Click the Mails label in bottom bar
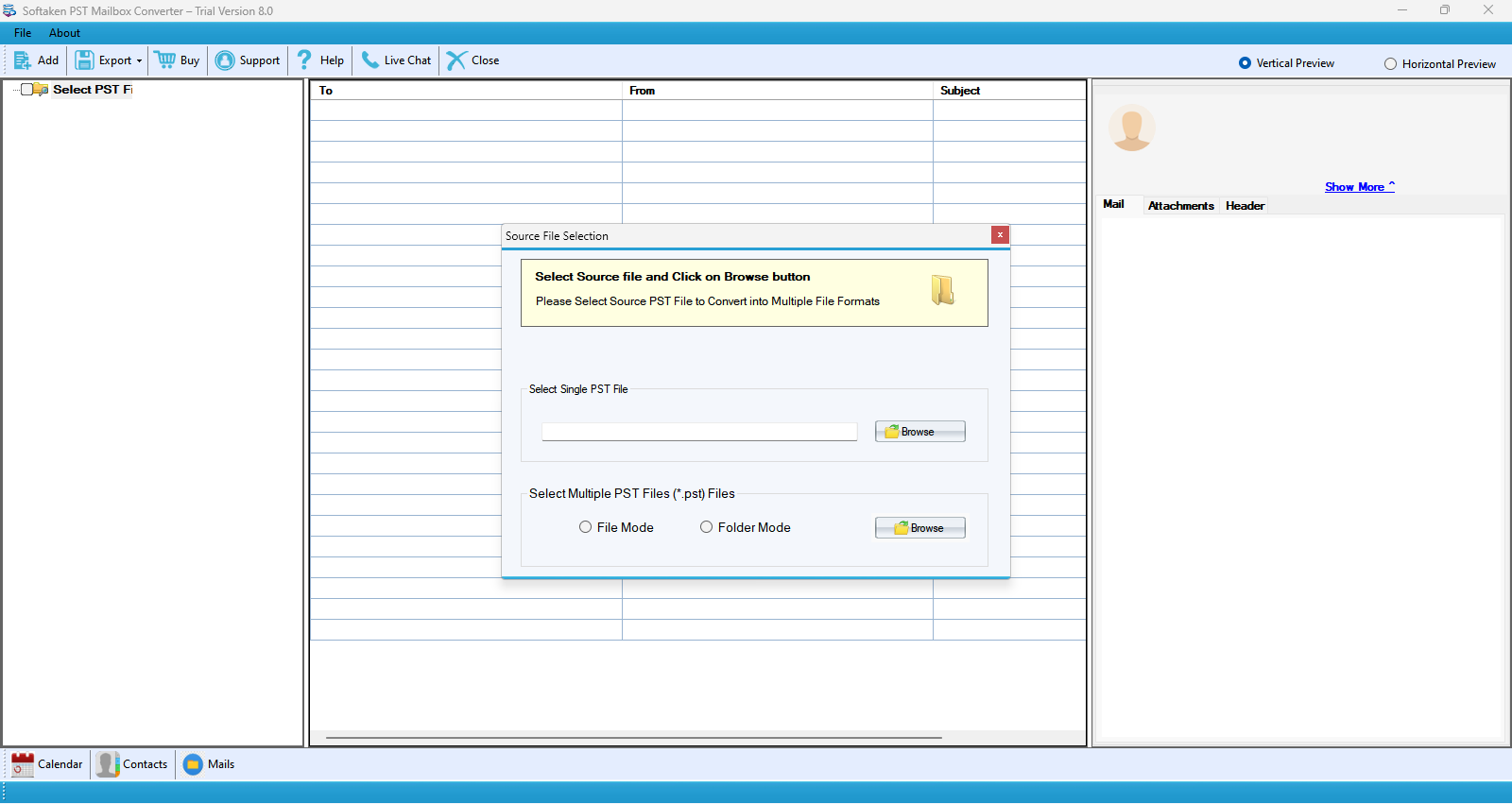1512x804 pixels. tap(221, 764)
